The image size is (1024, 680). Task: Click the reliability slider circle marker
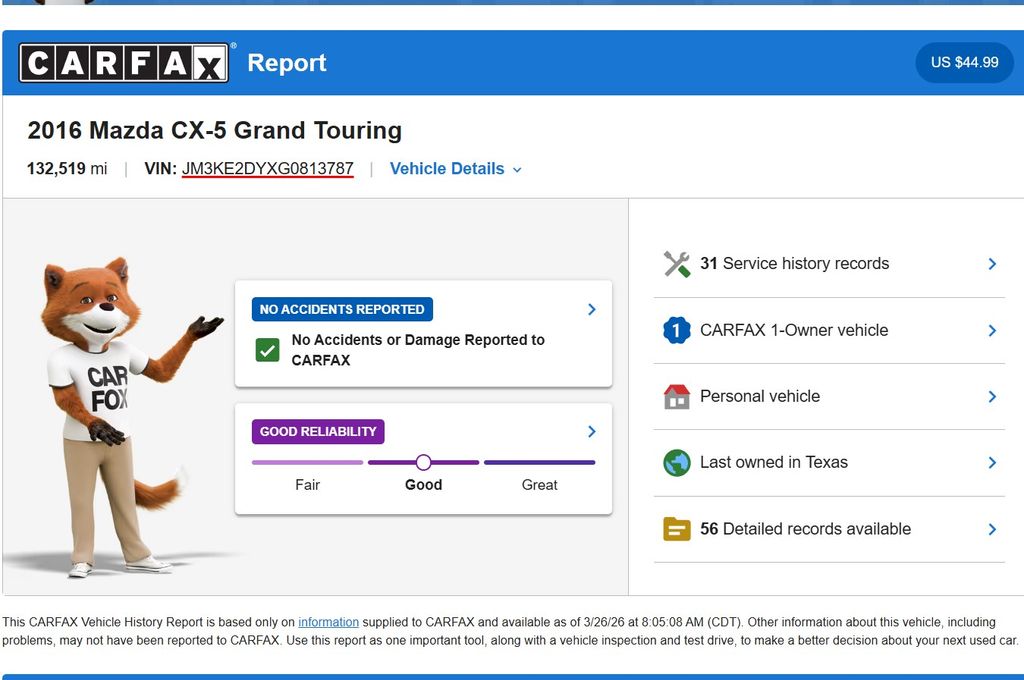click(x=423, y=462)
